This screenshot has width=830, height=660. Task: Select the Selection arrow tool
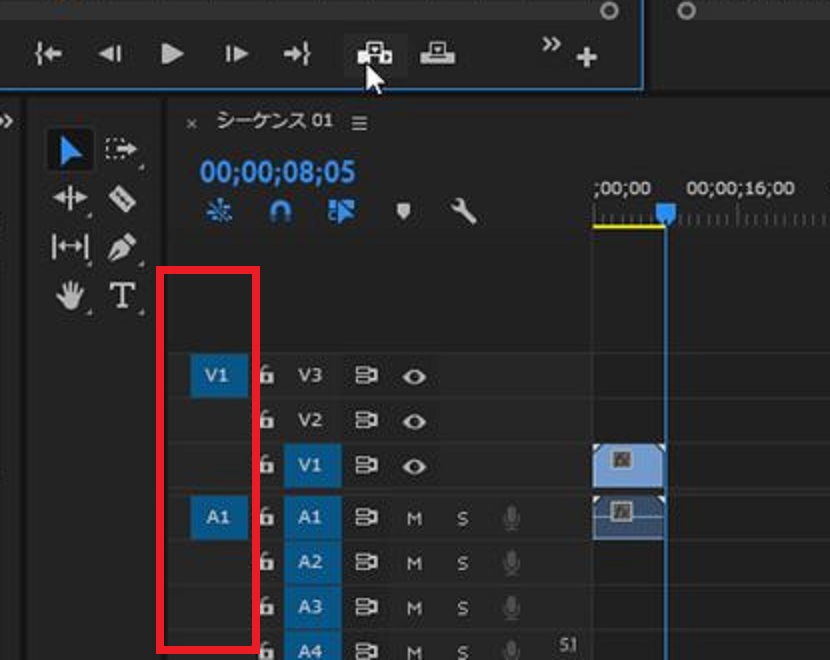pos(70,151)
